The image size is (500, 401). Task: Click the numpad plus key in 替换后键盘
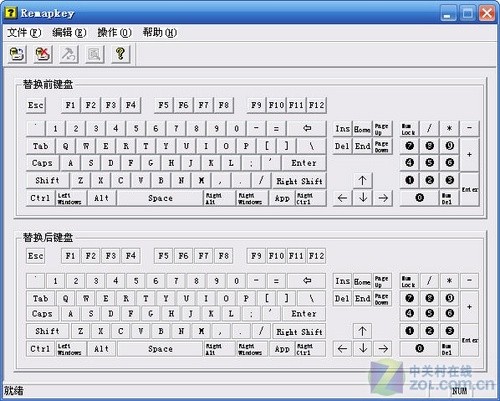pos(469,307)
